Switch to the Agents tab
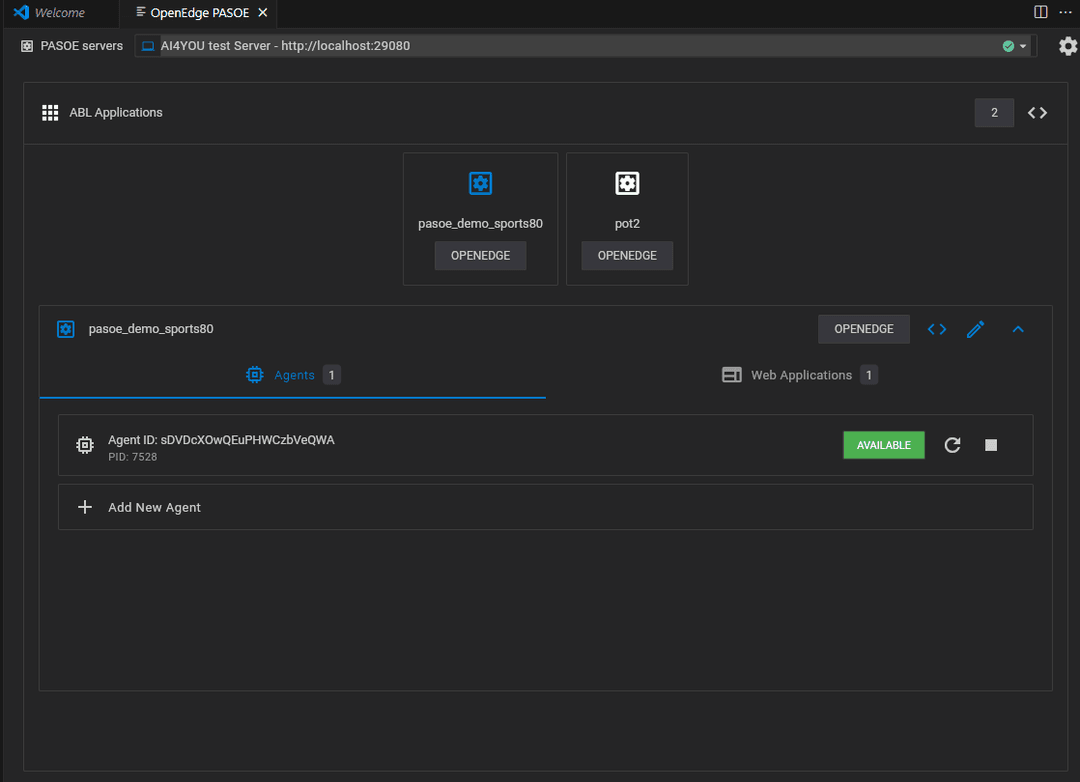This screenshot has width=1080, height=782. point(293,375)
